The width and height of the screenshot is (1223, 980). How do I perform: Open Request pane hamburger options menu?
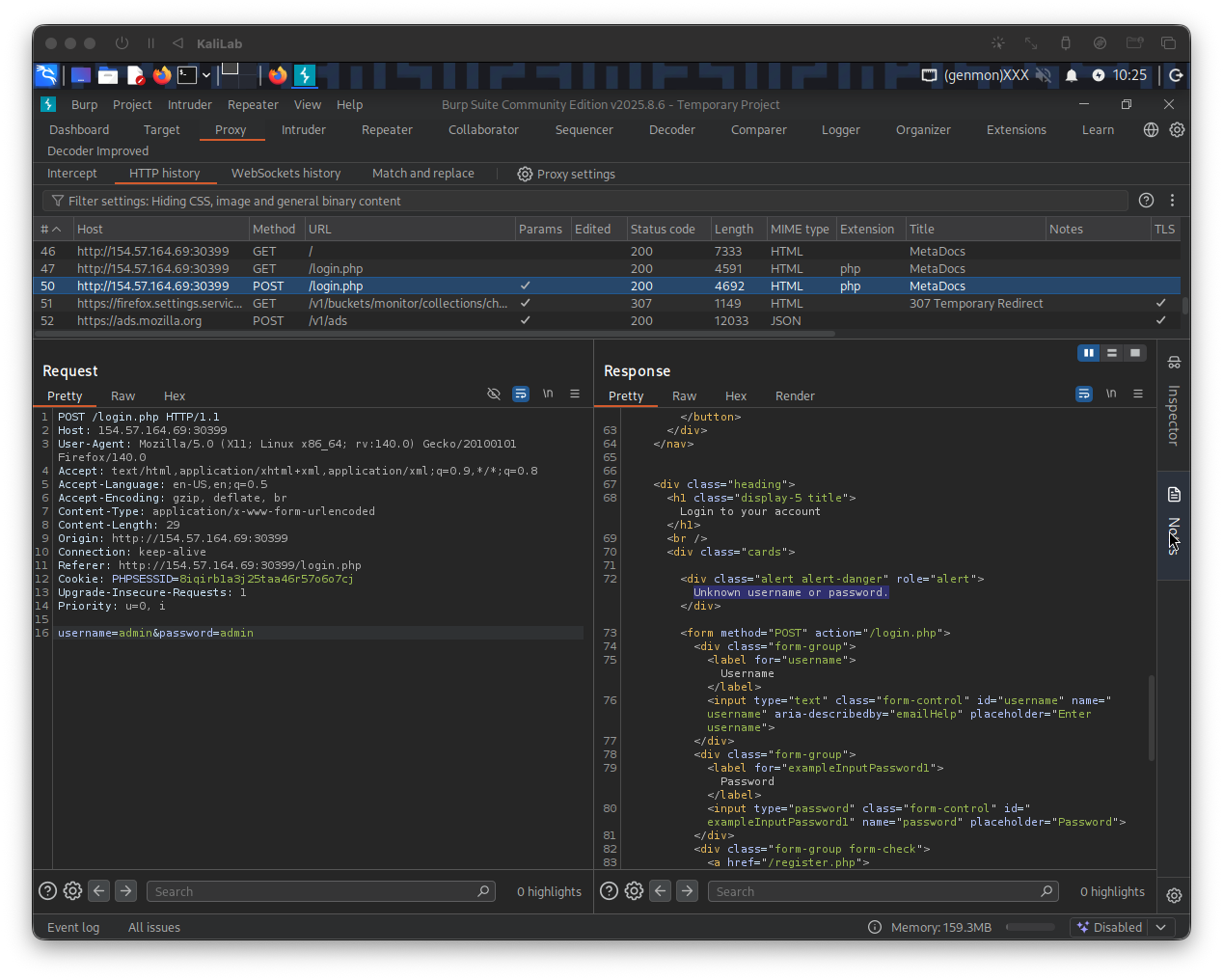click(575, 394)
